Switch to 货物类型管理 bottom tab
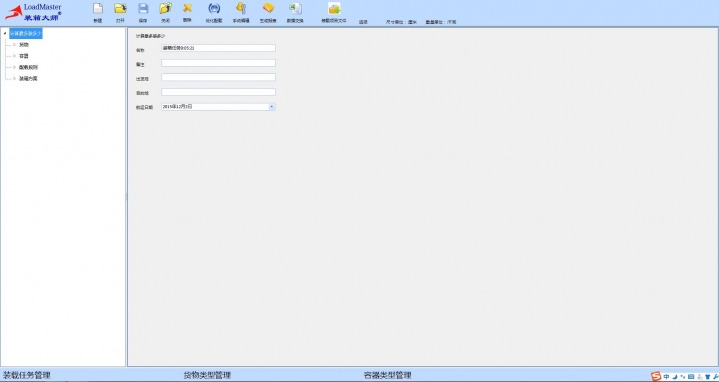This screenshot has width=719, height=382. pyautogui.click(x=207, y=375)
